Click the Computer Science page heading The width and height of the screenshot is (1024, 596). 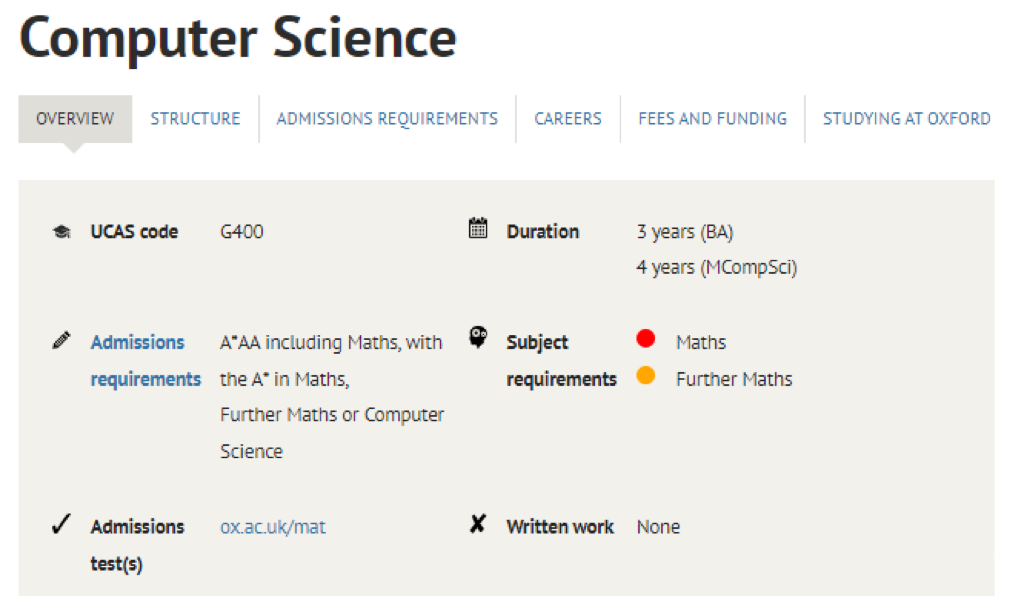[238, 38]
